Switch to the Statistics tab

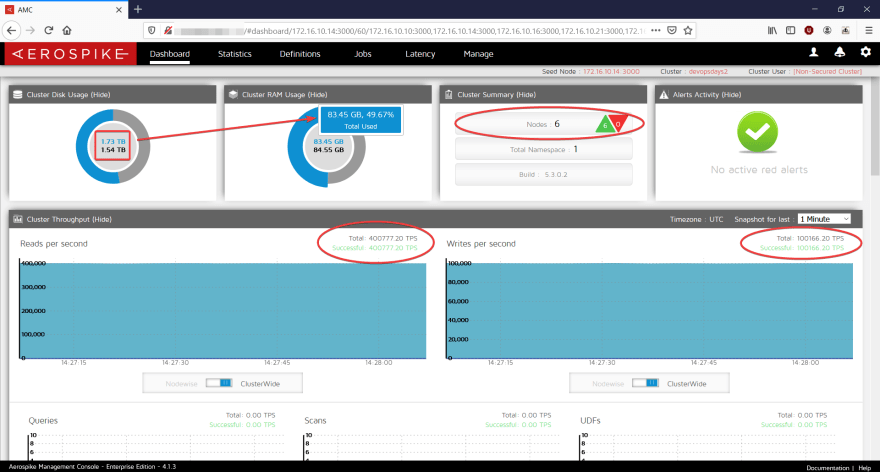click(x=235, y=54)
